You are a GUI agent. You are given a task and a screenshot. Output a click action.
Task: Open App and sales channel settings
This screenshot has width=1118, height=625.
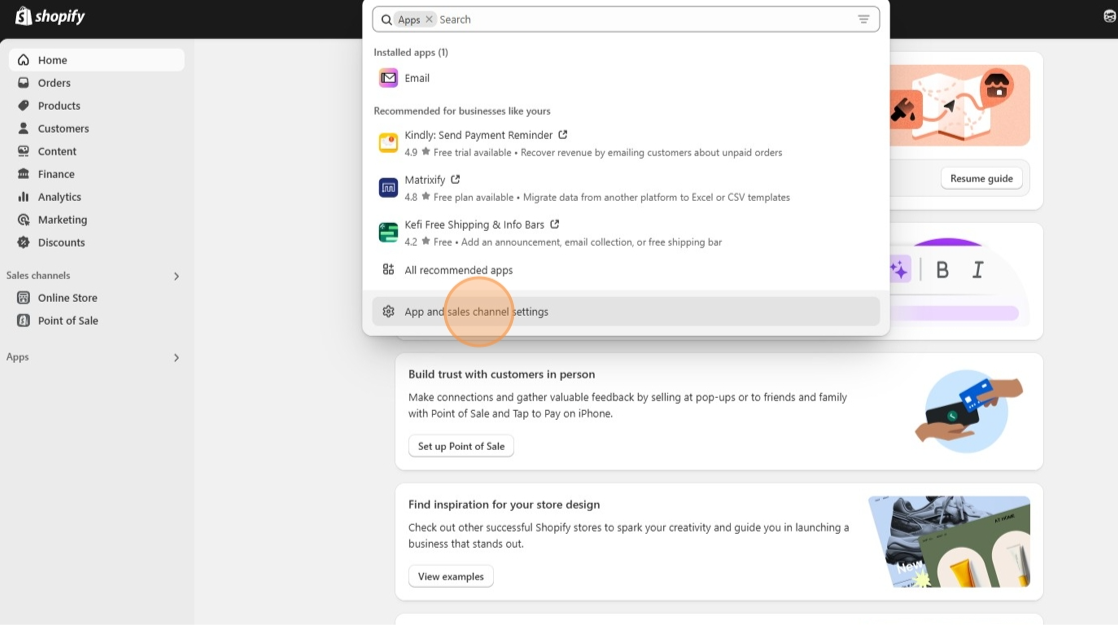(x=476, y=312)
